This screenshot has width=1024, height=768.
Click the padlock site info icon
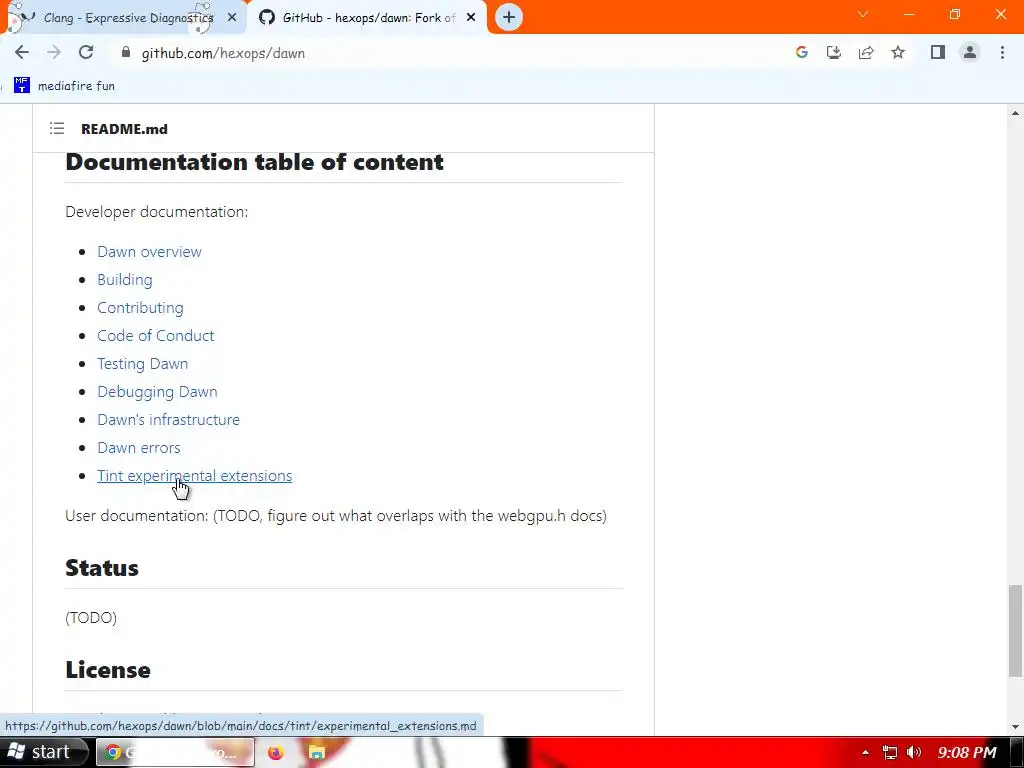(x=126, y=53)
